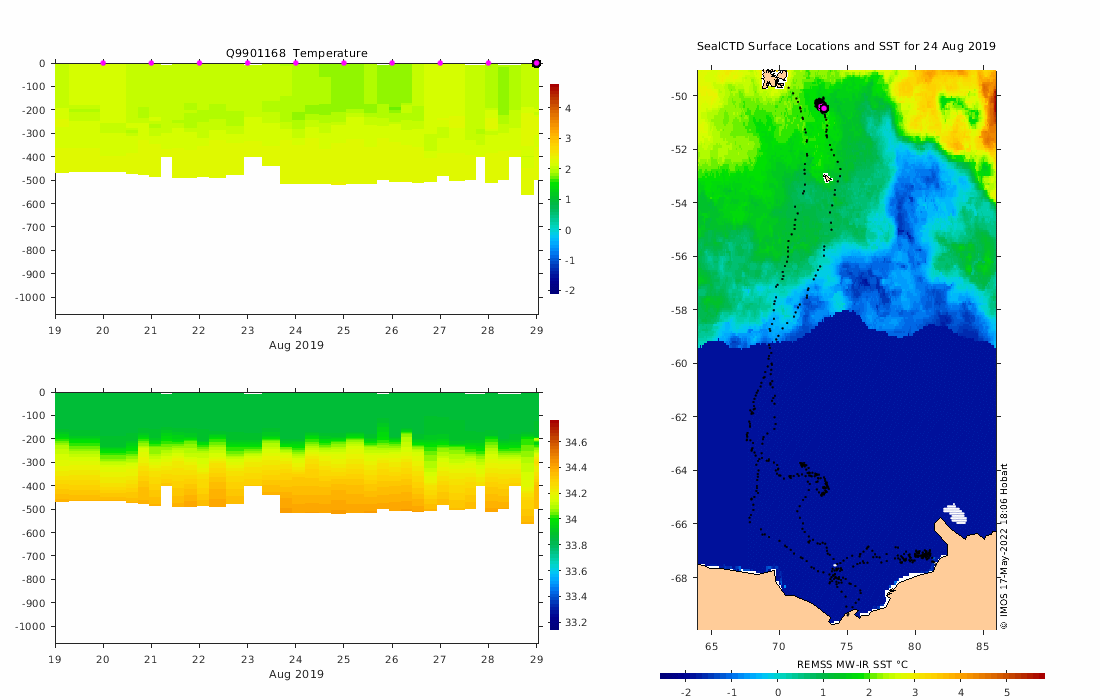This screenshot has width=1100, height=700.
Task: Click latitude label '-60' on the map
Action: (x=680, y=363)
